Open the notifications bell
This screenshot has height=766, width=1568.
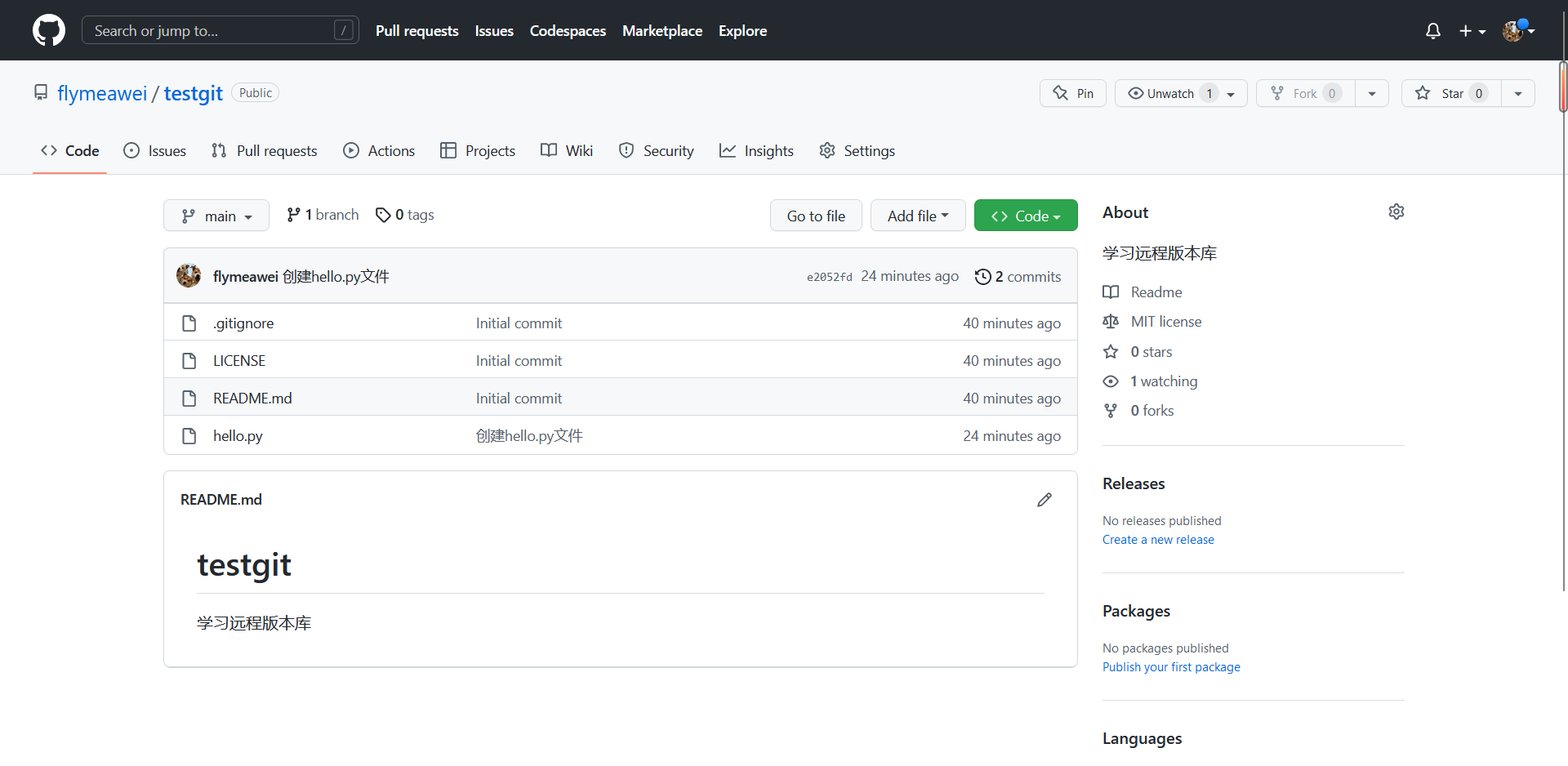(1432, 31)
